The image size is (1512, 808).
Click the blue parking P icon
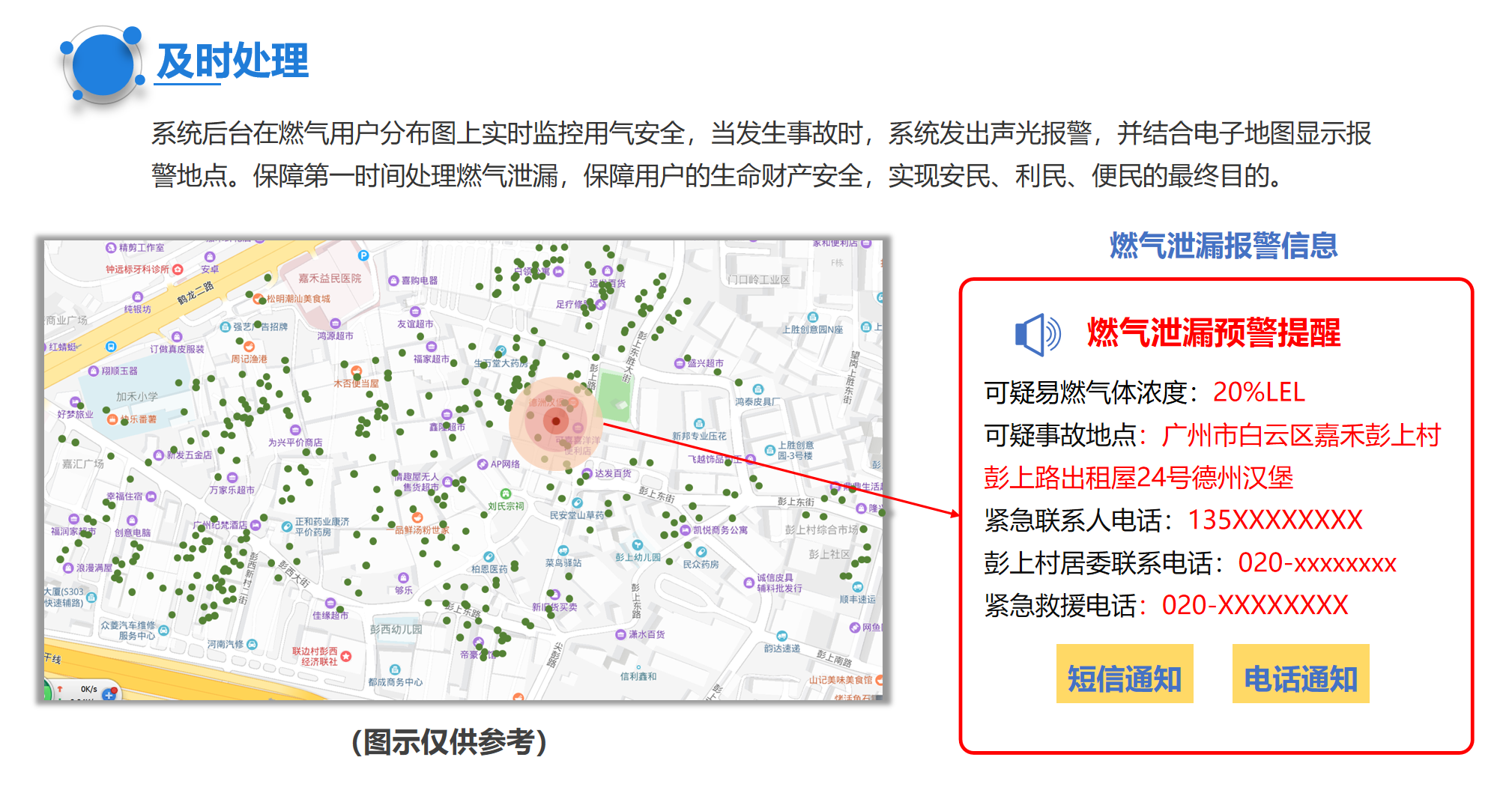(x=363, y=255)
